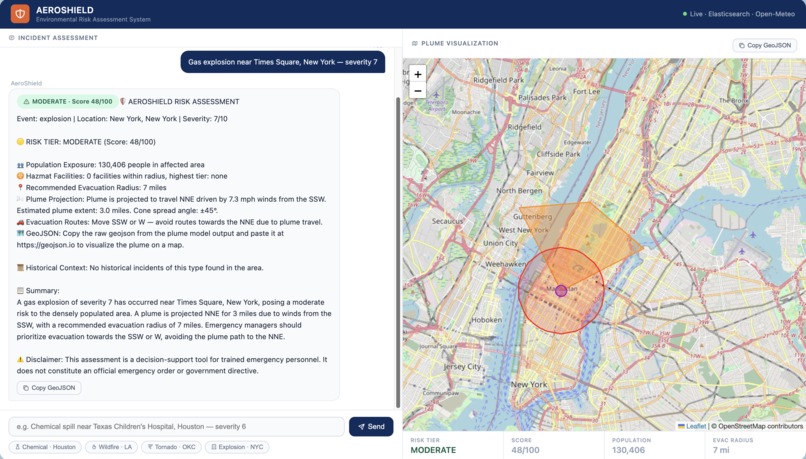Open the OpenStreetMap contributors link
The height and width of the screenshot is (459, 806).
pos(760,426)
